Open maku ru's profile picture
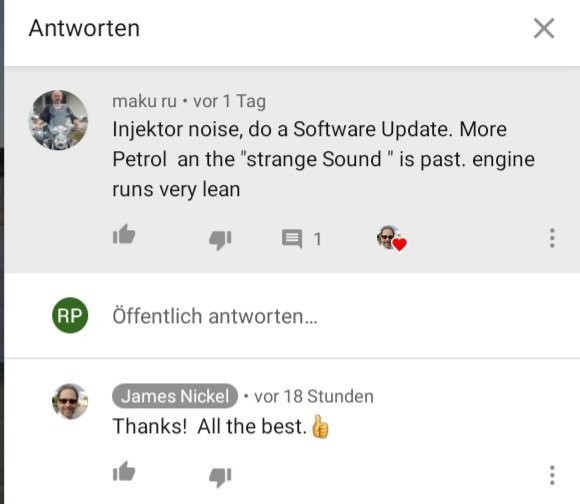This screenshot has height=504, width=580. click(58, 120)
